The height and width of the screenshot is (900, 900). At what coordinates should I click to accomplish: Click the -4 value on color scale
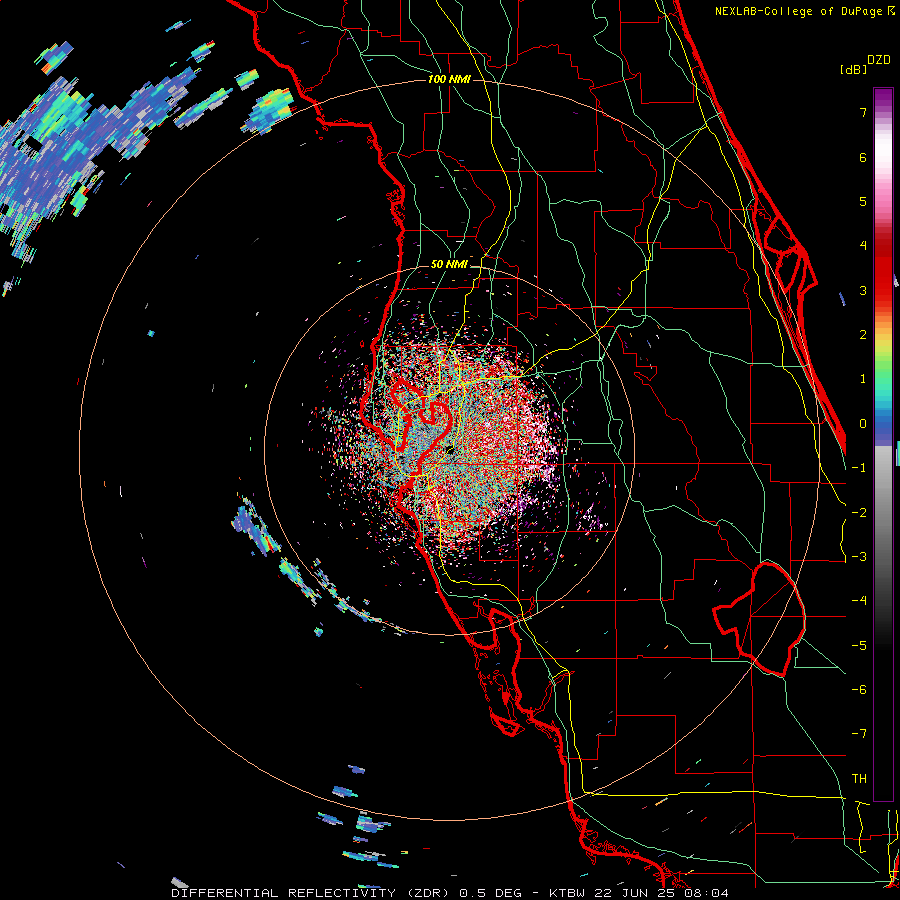point(859,601)
